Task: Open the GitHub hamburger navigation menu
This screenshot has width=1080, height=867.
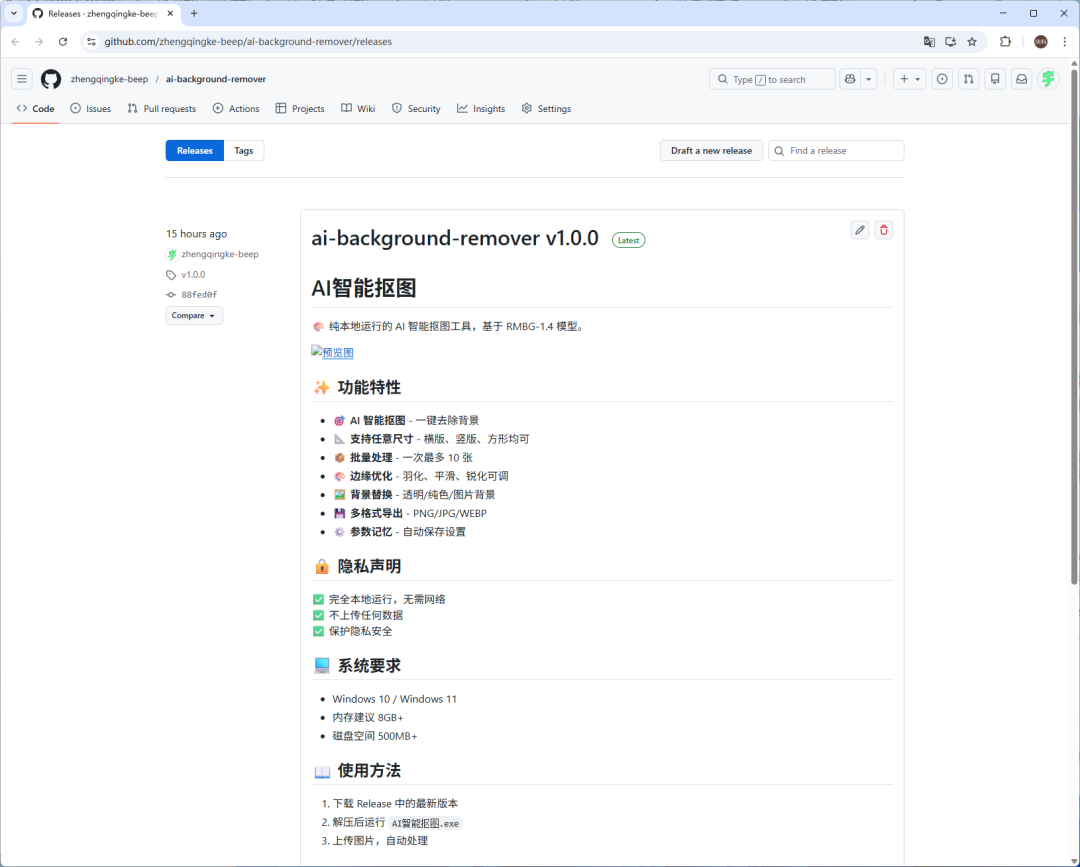Action: click(x=22, y=79)
